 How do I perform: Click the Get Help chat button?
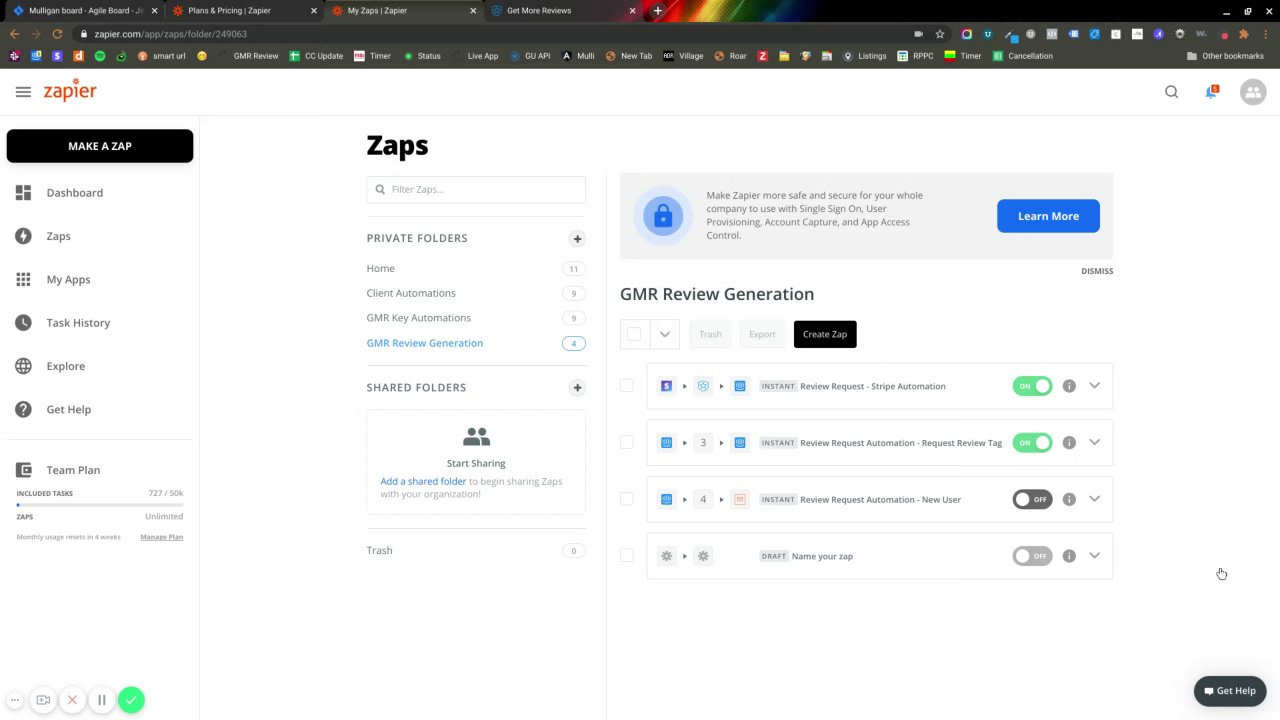click(x=1230, y=691)
